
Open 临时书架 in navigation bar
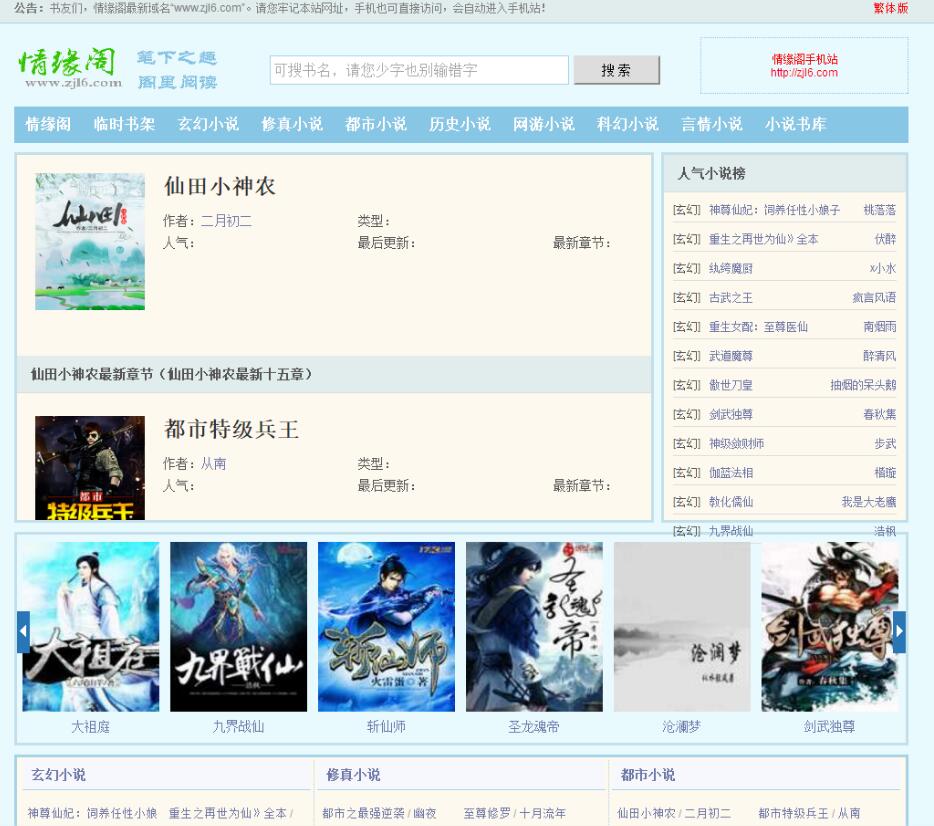(124, 124)
